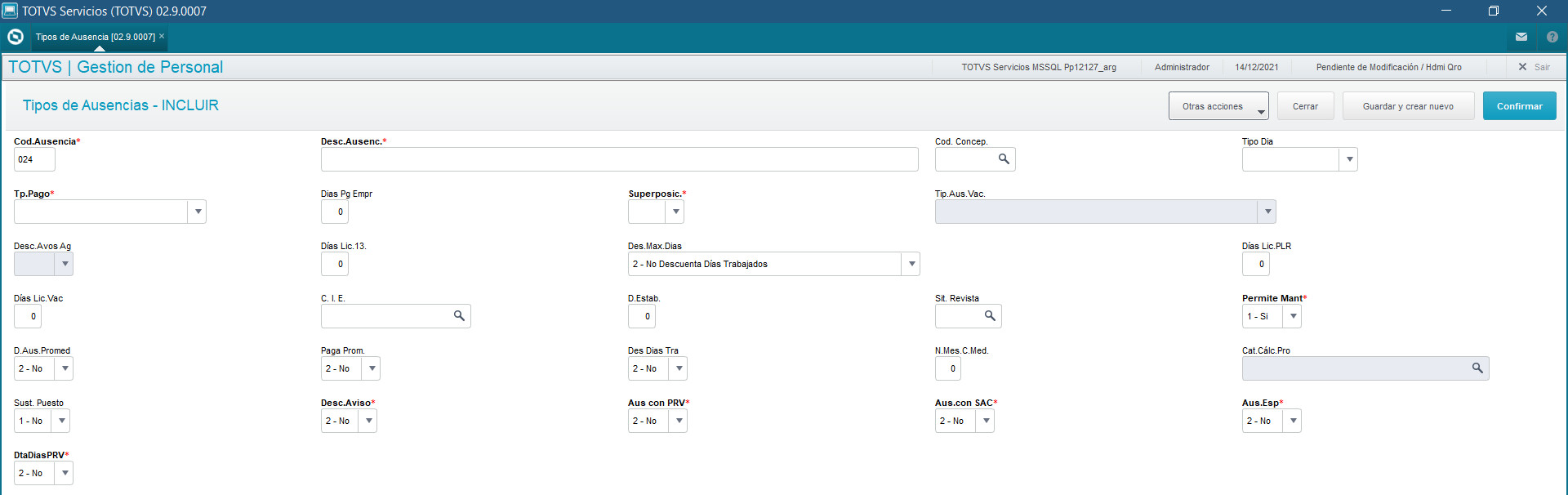Expand the Aus con PRV dropdown
Viewport: 1568px width, 495px height.
coord(679,421)
